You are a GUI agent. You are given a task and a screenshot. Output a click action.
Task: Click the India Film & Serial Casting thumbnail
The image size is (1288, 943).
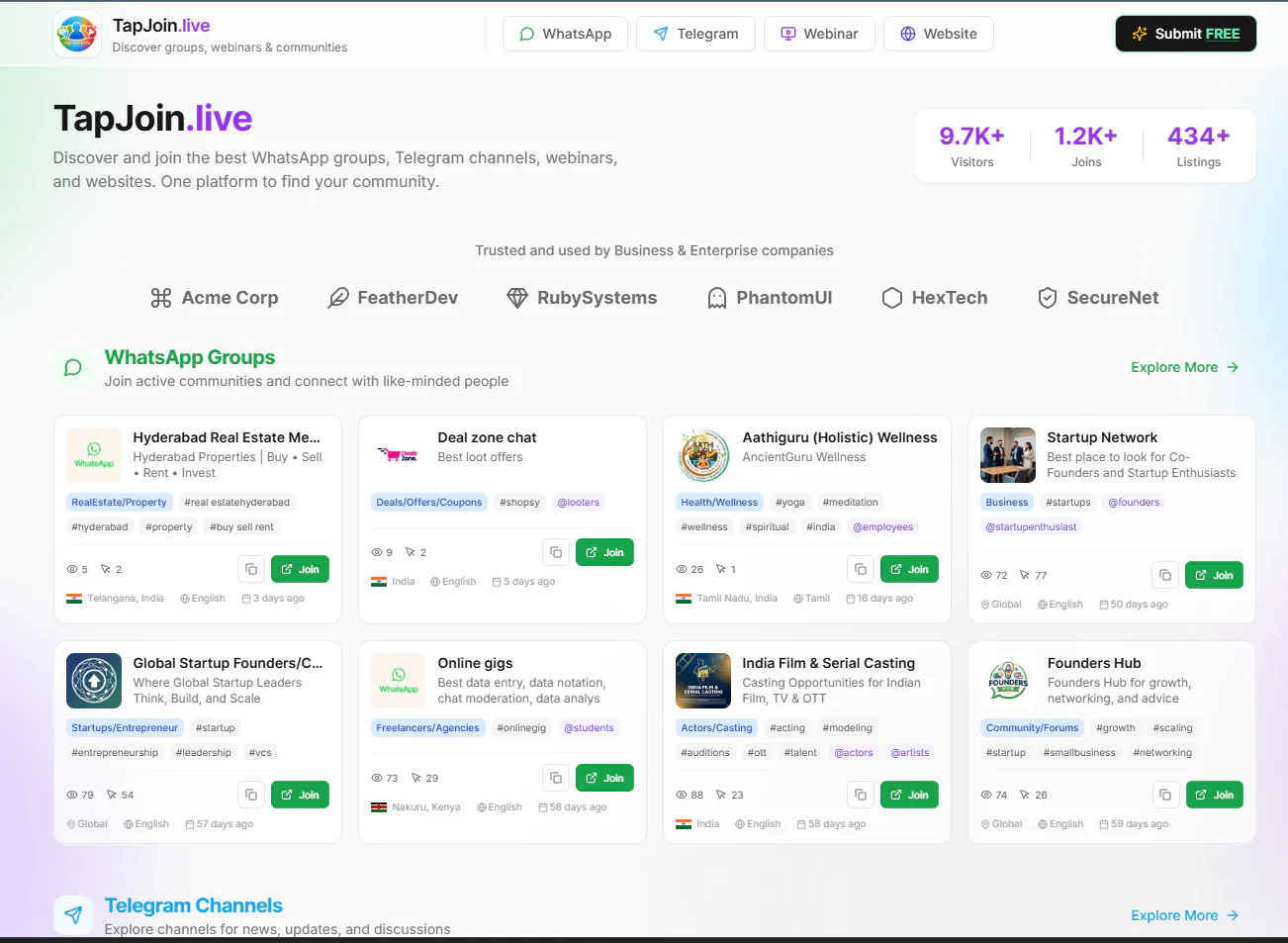(702, 681)
